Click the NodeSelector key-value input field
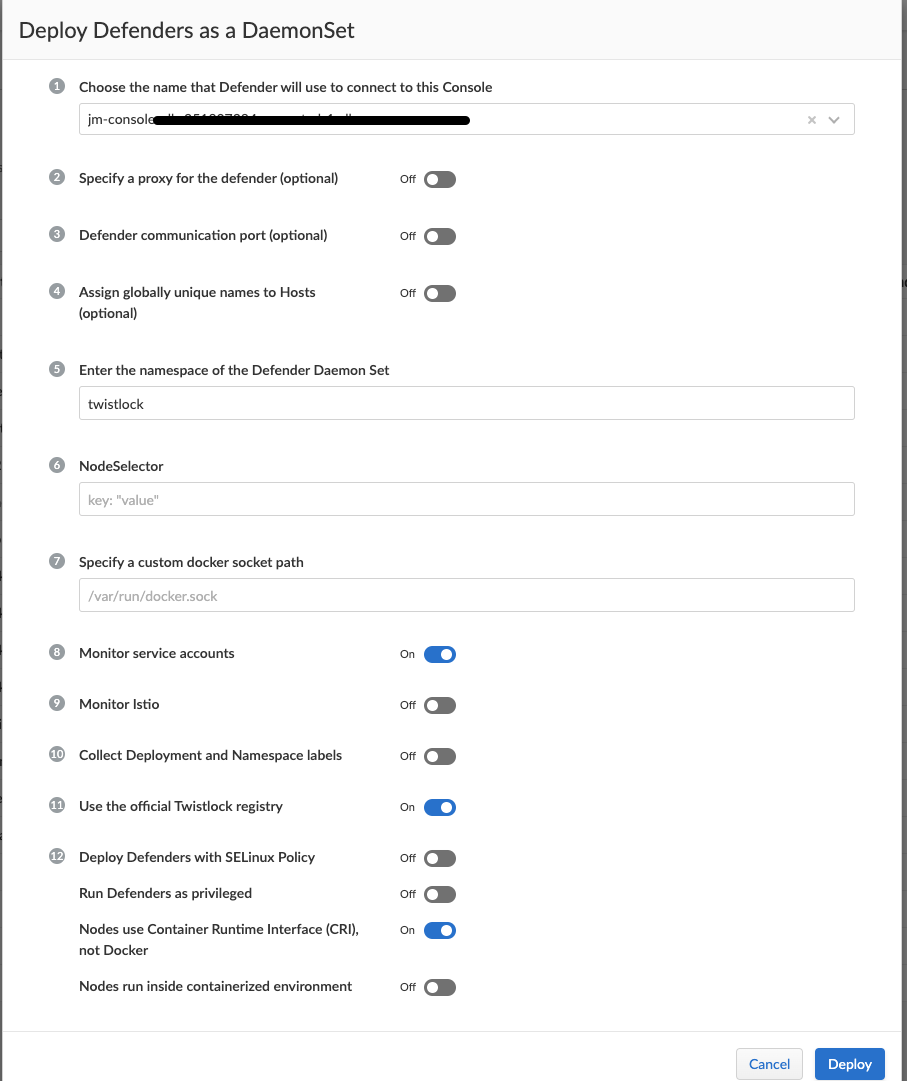 pyautogui.click(x=466, y=498)
